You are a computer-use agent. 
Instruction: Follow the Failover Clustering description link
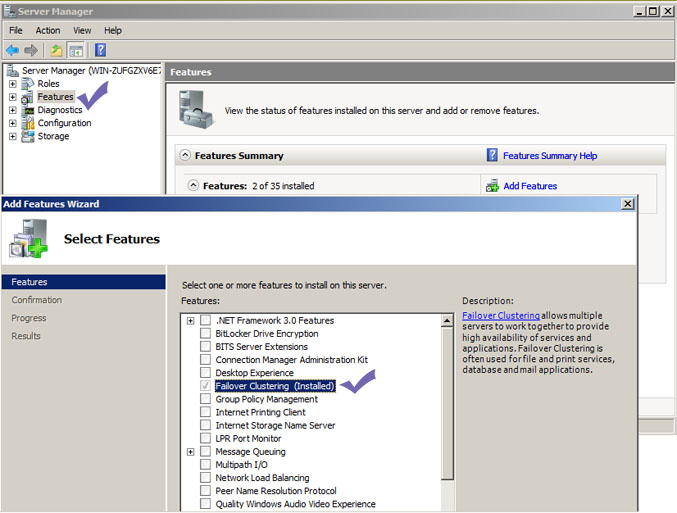tap(501, 316)
